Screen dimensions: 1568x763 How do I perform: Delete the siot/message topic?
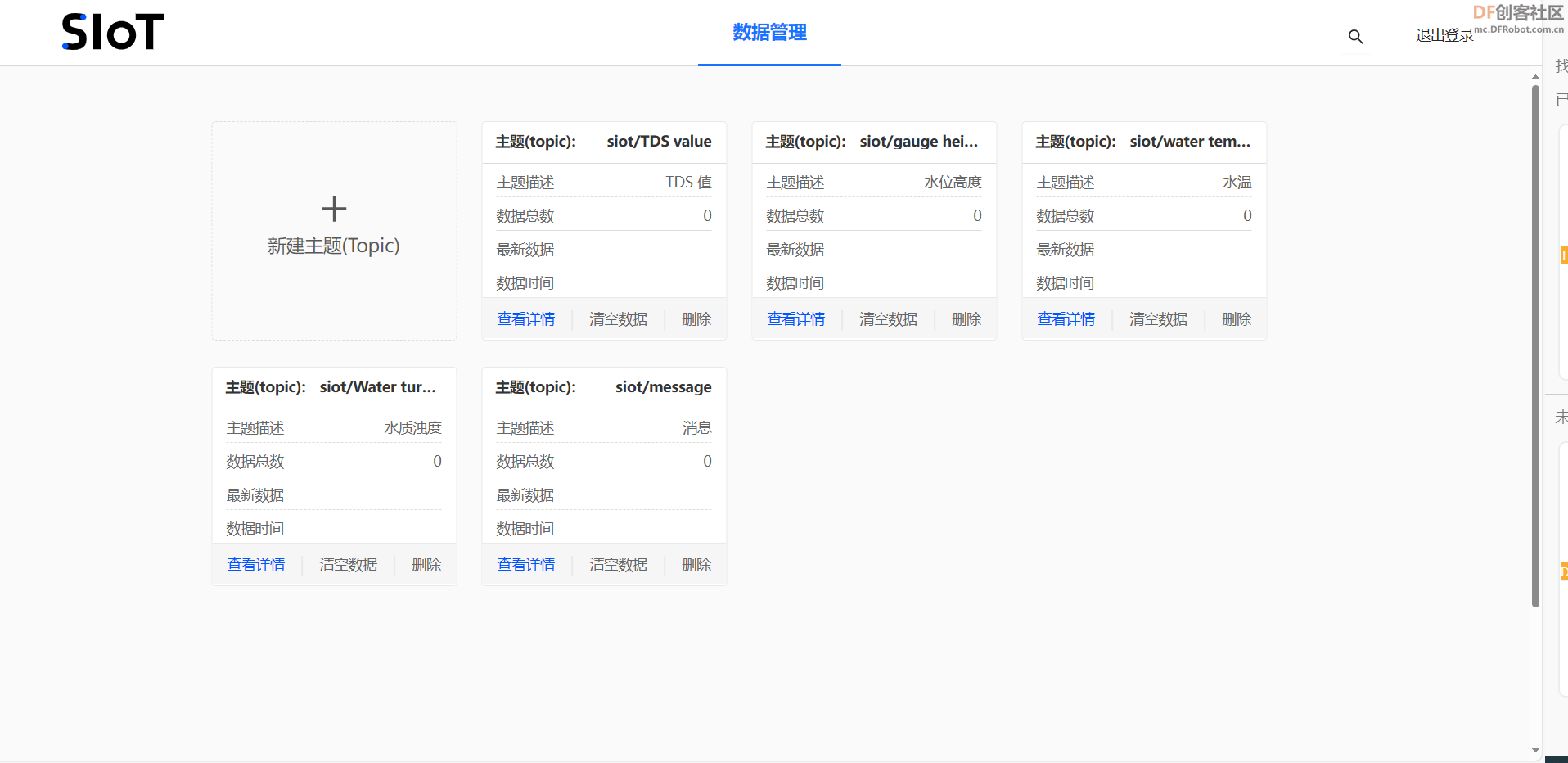(x=696, y=565)
